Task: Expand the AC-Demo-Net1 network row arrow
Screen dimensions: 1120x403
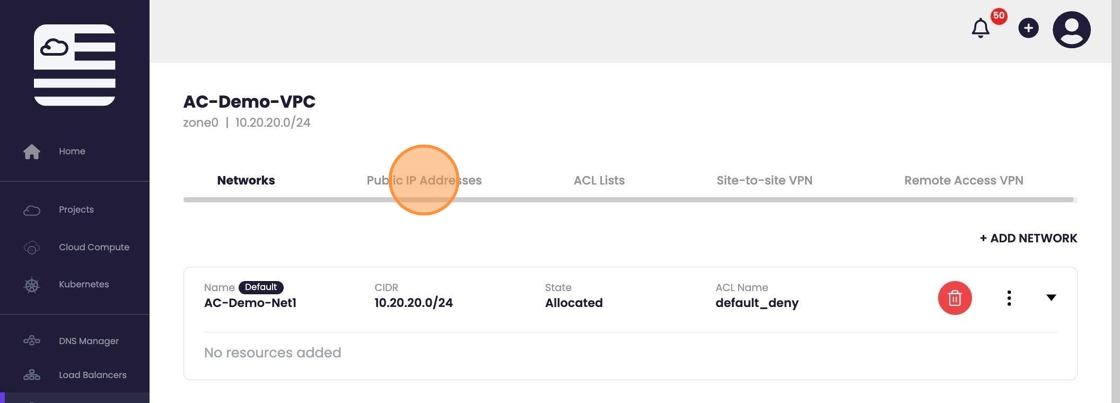Action: 1051,298
